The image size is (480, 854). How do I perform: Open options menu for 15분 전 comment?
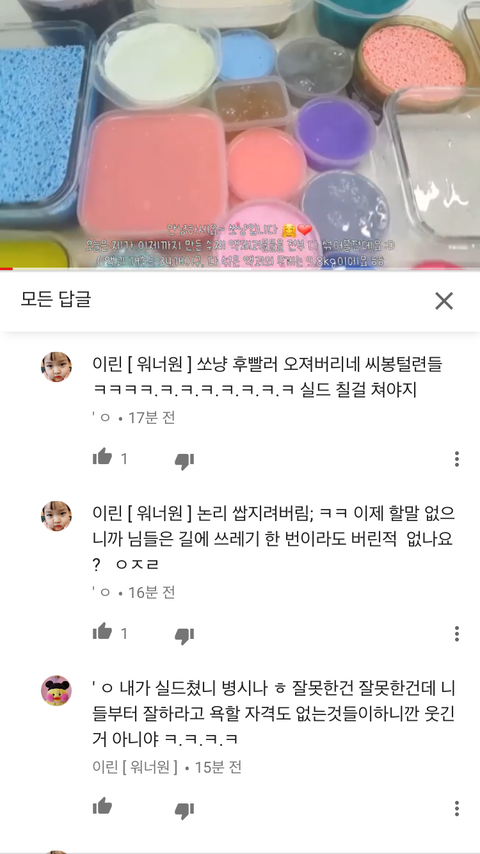457,808
